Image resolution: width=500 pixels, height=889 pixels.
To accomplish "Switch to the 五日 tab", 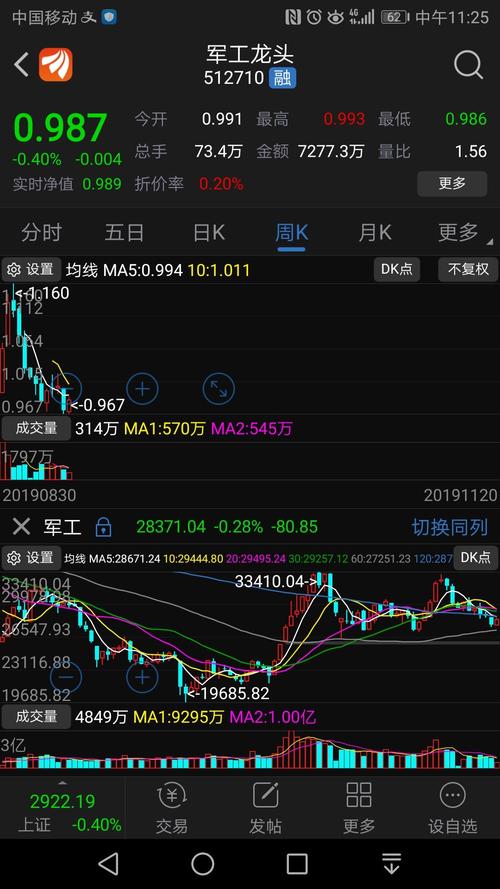I will [124, 232].
